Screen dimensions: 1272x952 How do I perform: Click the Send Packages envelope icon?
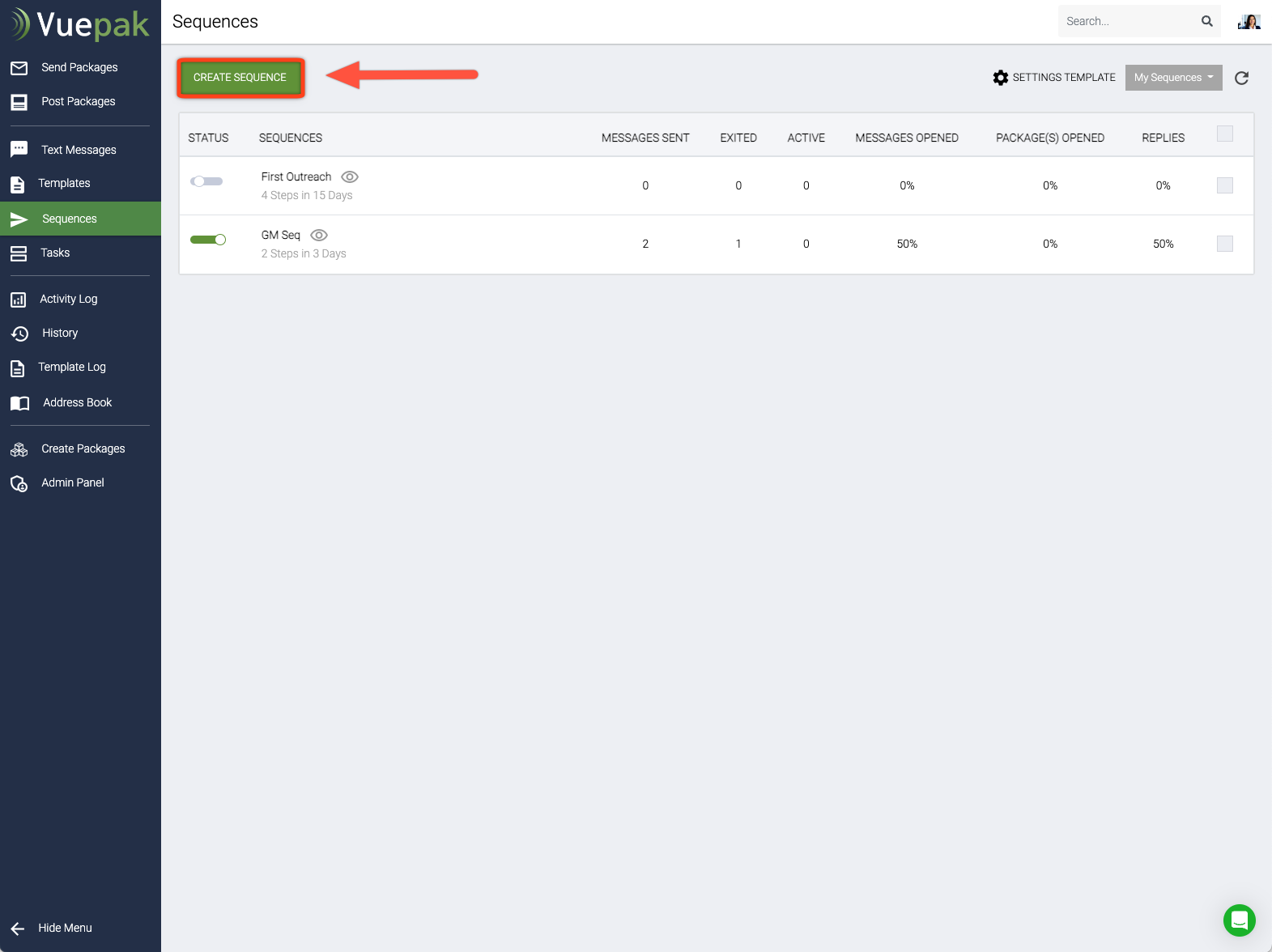coord(19,68)
